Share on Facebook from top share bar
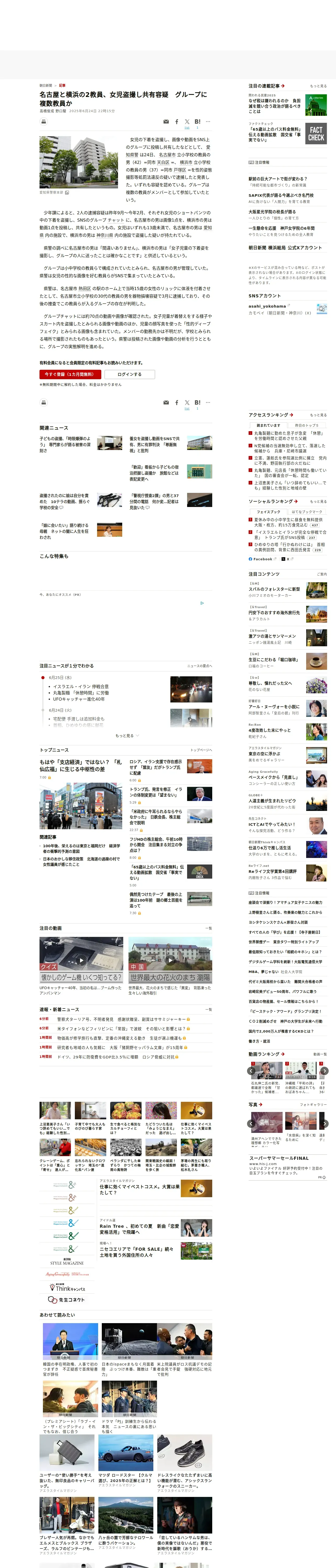 pos(177,122)
